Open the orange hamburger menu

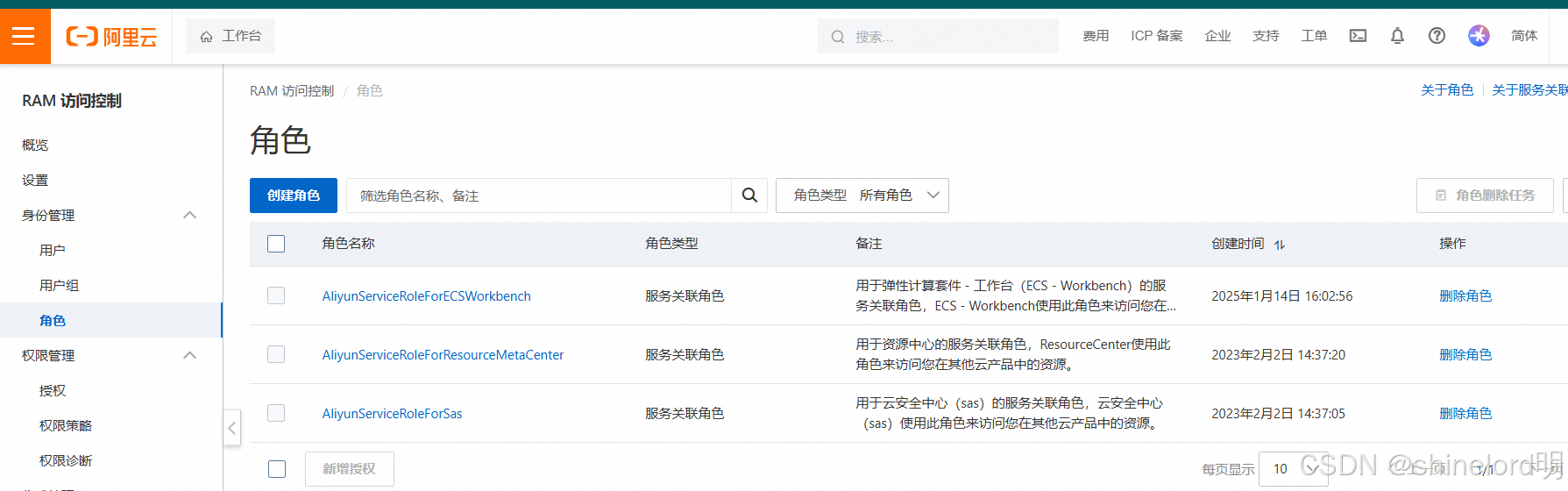(25, 36)
